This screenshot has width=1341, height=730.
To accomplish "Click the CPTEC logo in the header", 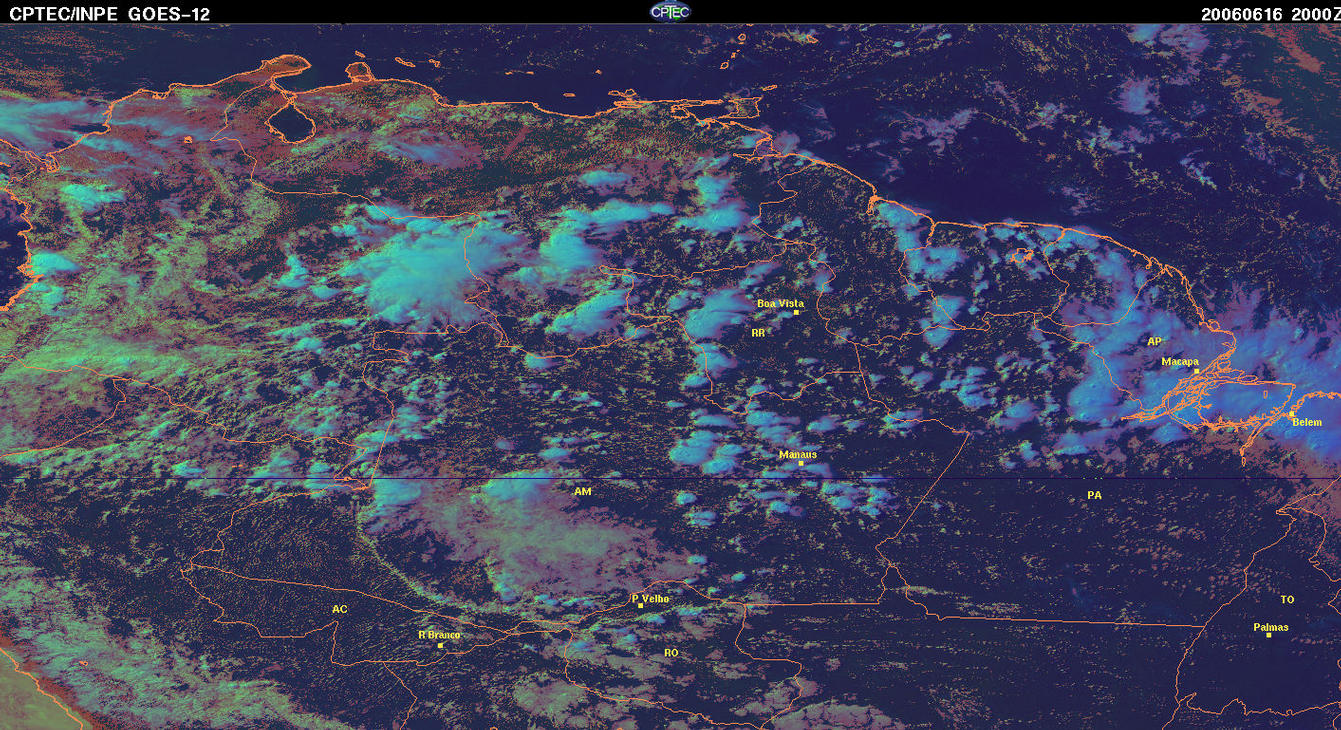I will 670,11.
